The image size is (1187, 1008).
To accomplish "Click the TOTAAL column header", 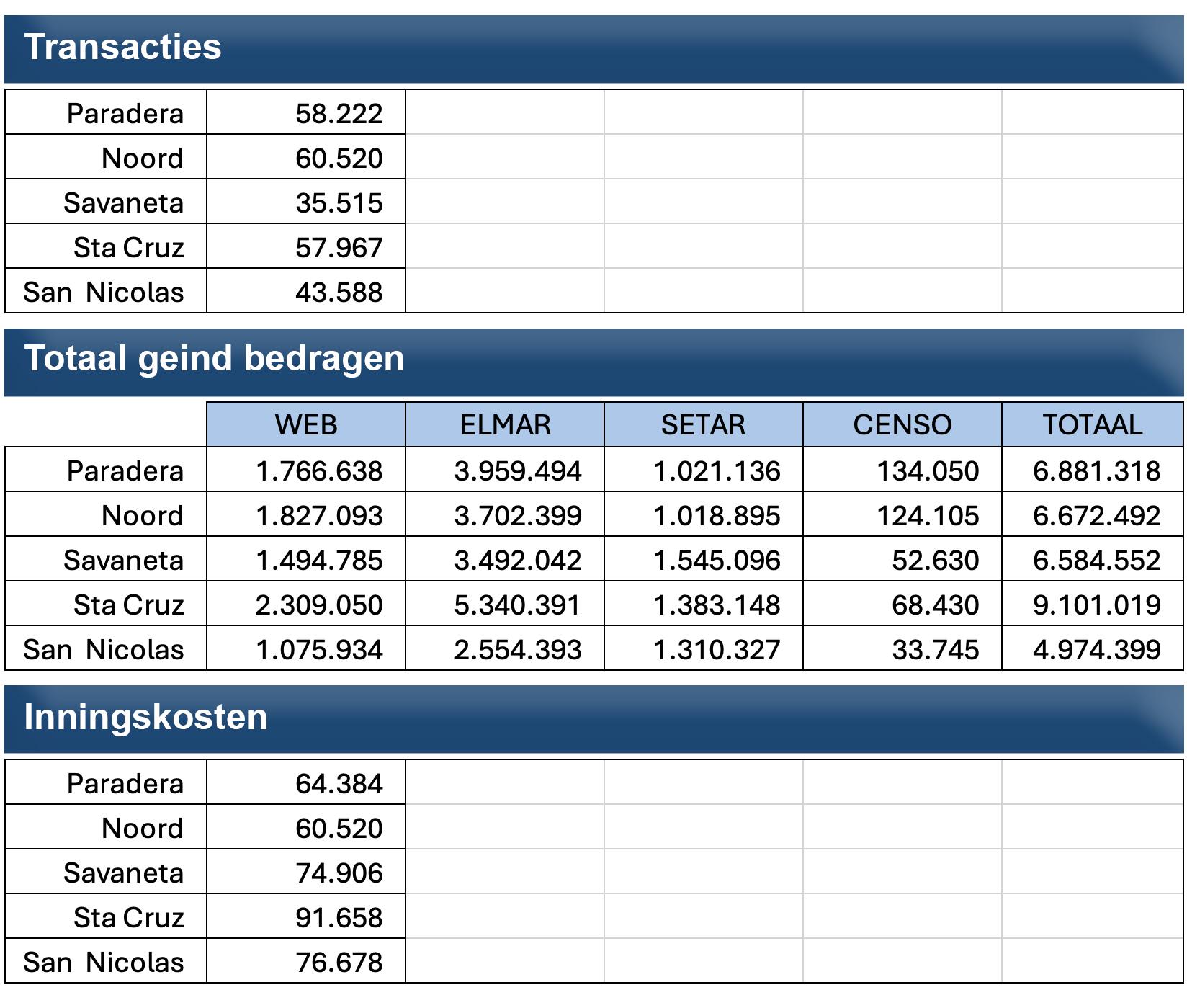I will (1093, 424).
